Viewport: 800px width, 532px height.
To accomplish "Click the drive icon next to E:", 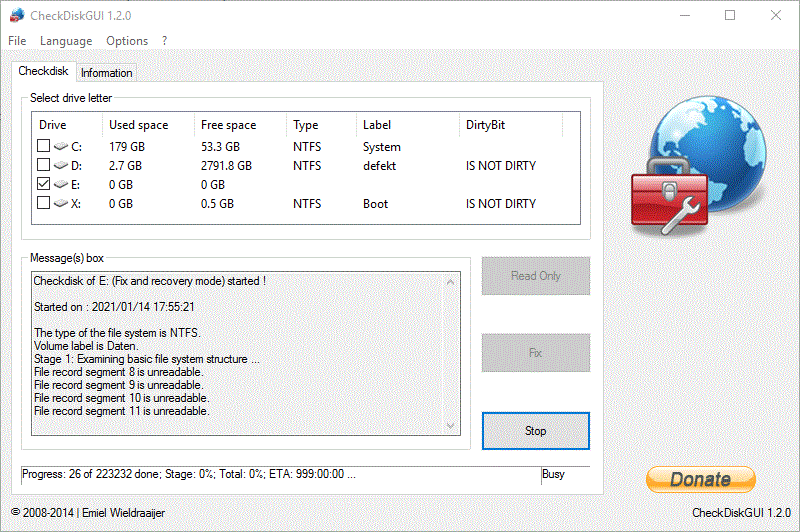I will 61,184.
